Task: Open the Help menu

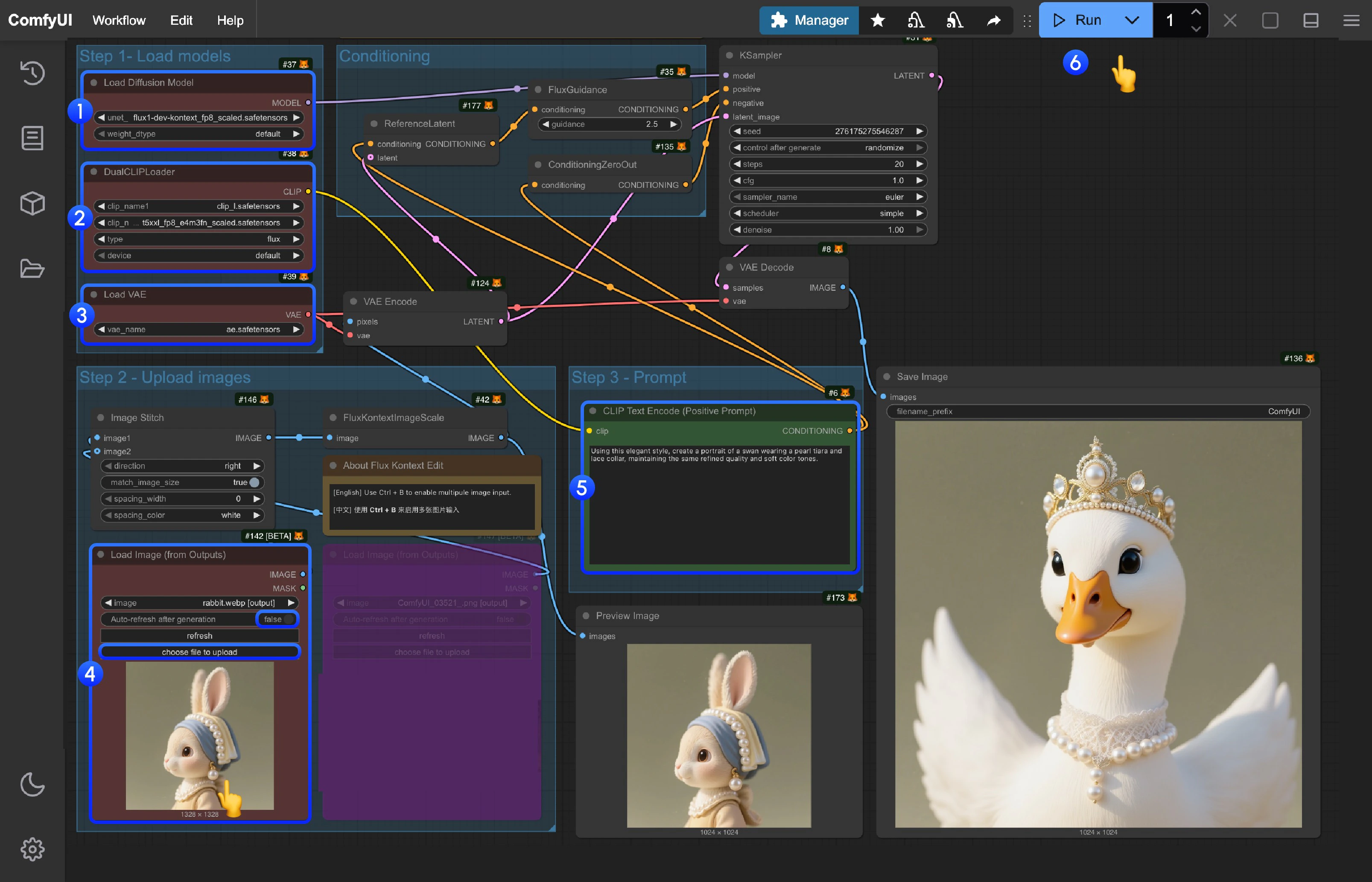Action: pos(229,20)
